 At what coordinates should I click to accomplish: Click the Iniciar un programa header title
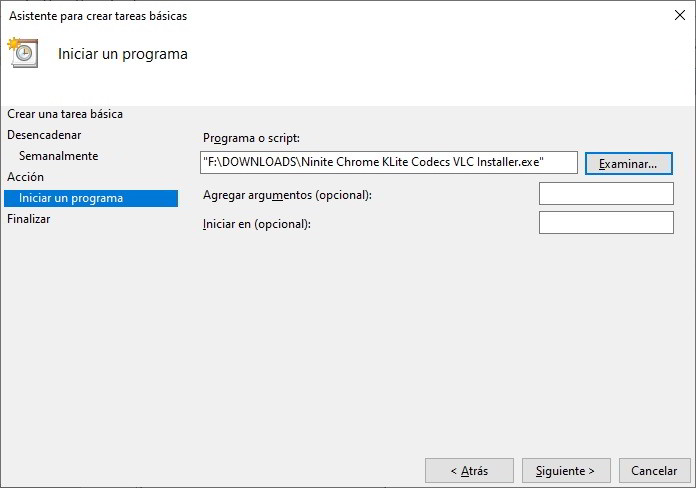point(123,54)
